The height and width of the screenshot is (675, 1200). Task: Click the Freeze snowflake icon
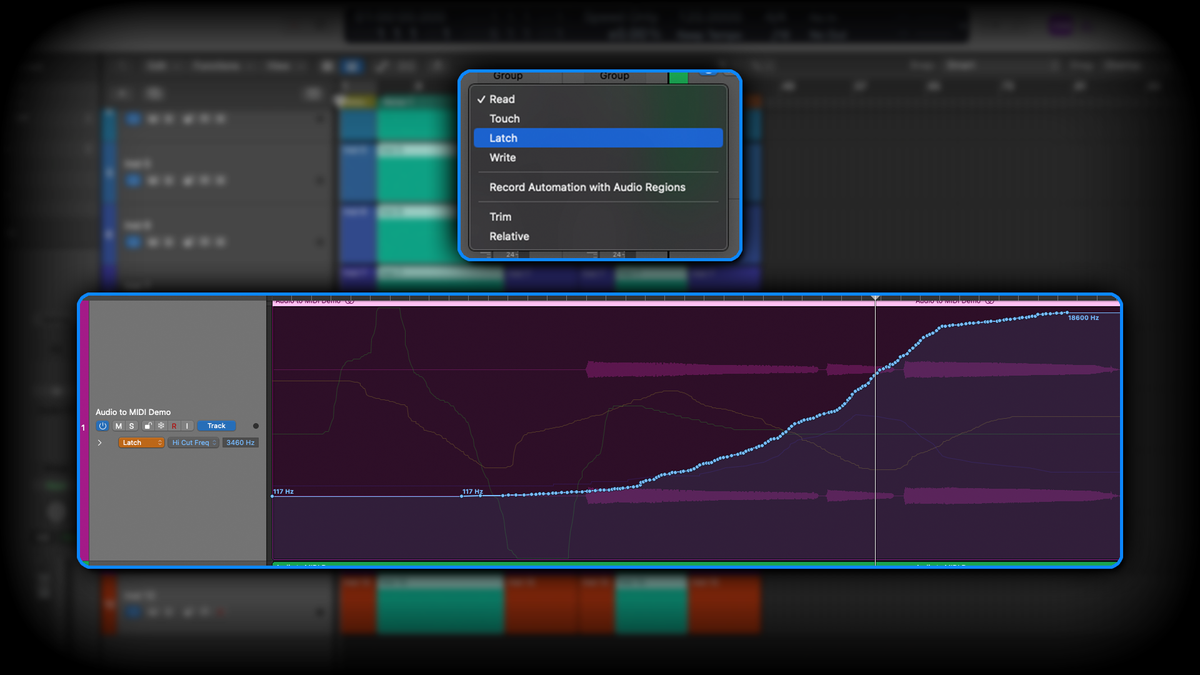160,426
